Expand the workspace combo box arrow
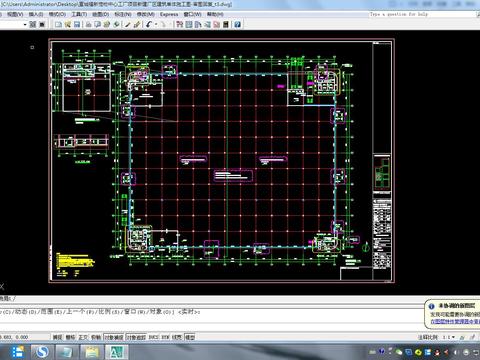The width and height of the screenshot is (480, 360). pyautogui.click(x=25, y=24)
